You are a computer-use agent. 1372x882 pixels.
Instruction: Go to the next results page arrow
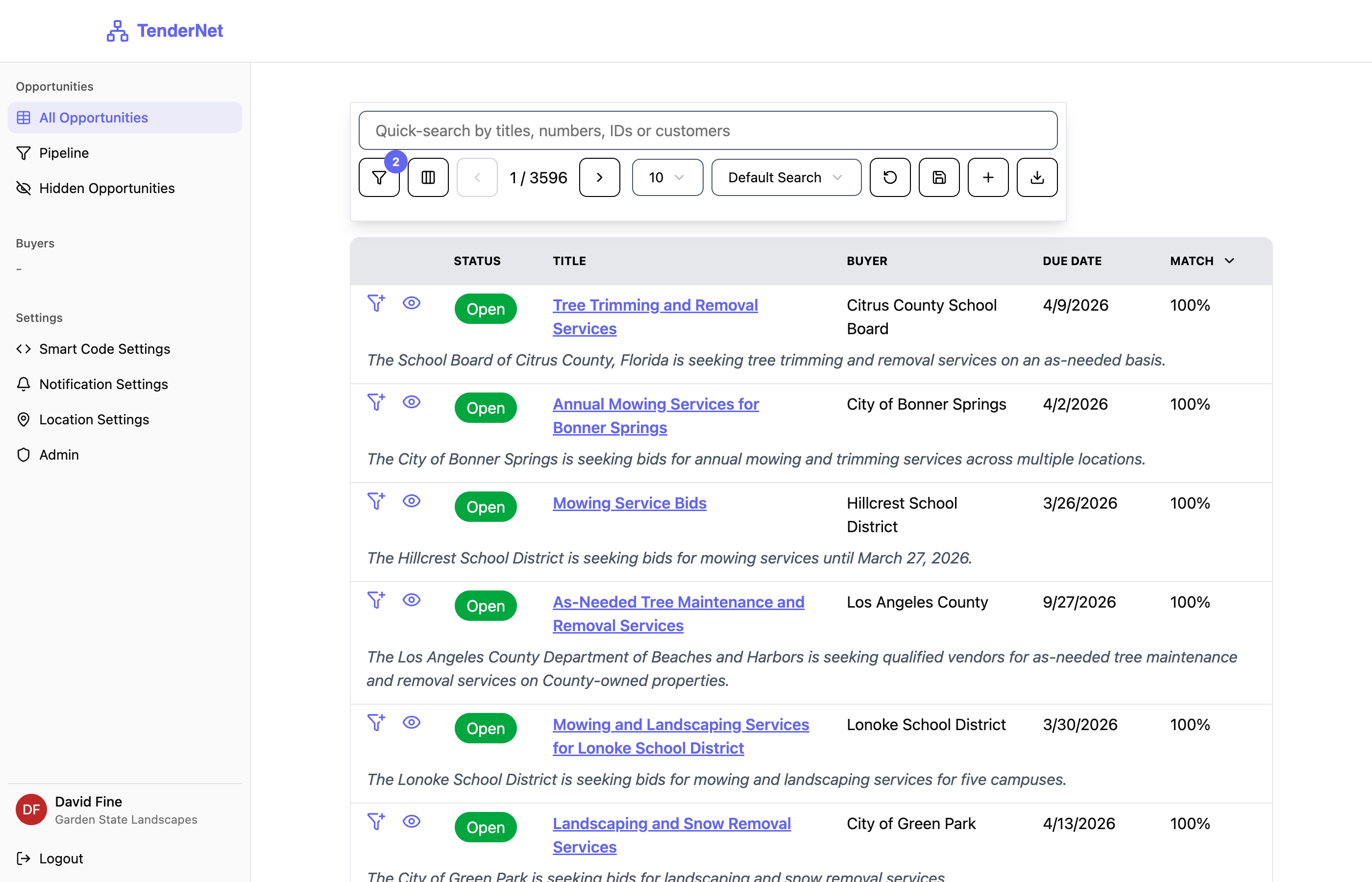point(599,177)
